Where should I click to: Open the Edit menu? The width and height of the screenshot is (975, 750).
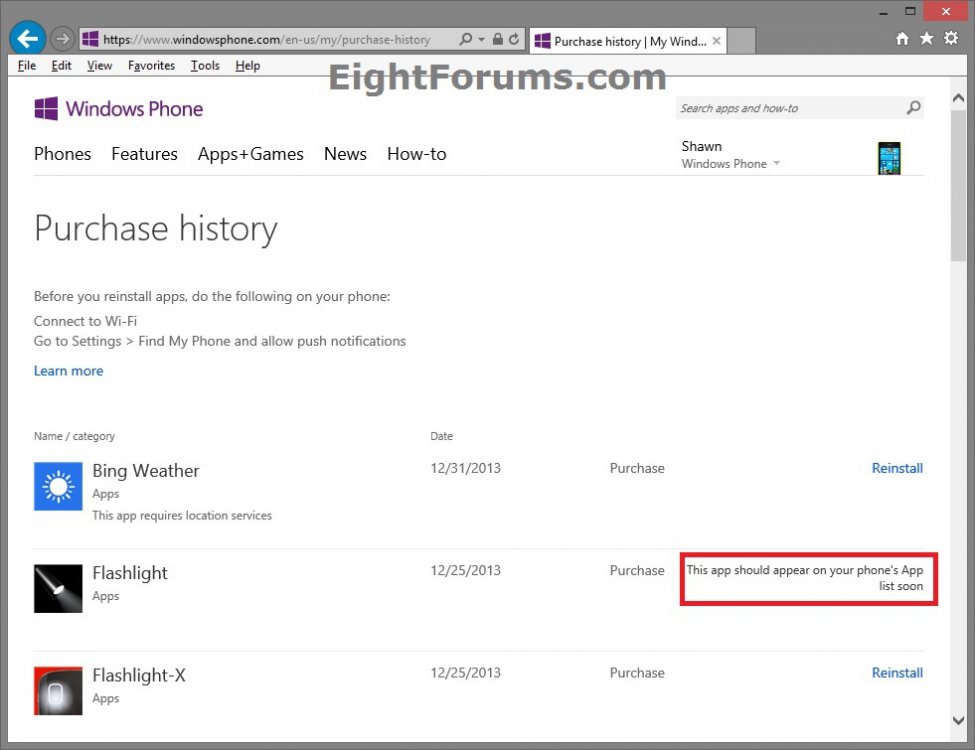(x=61, y=65)
